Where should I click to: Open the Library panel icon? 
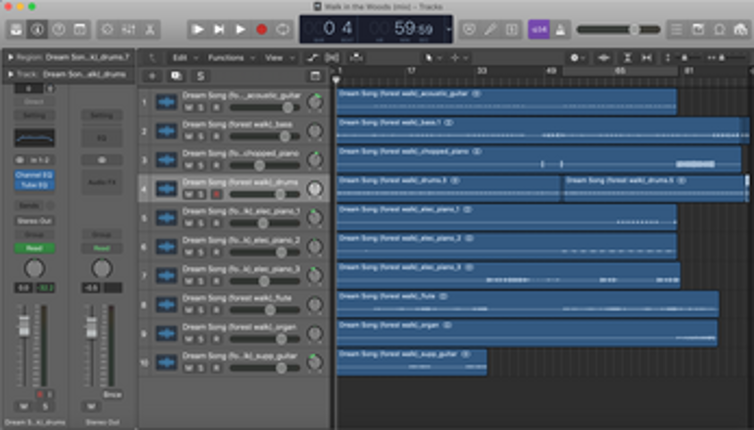(x=17, y=30)
